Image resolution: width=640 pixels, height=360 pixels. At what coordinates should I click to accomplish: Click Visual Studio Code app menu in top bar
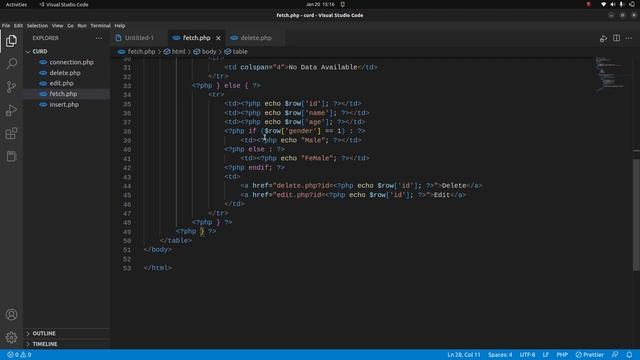click(x=64, y=4)
